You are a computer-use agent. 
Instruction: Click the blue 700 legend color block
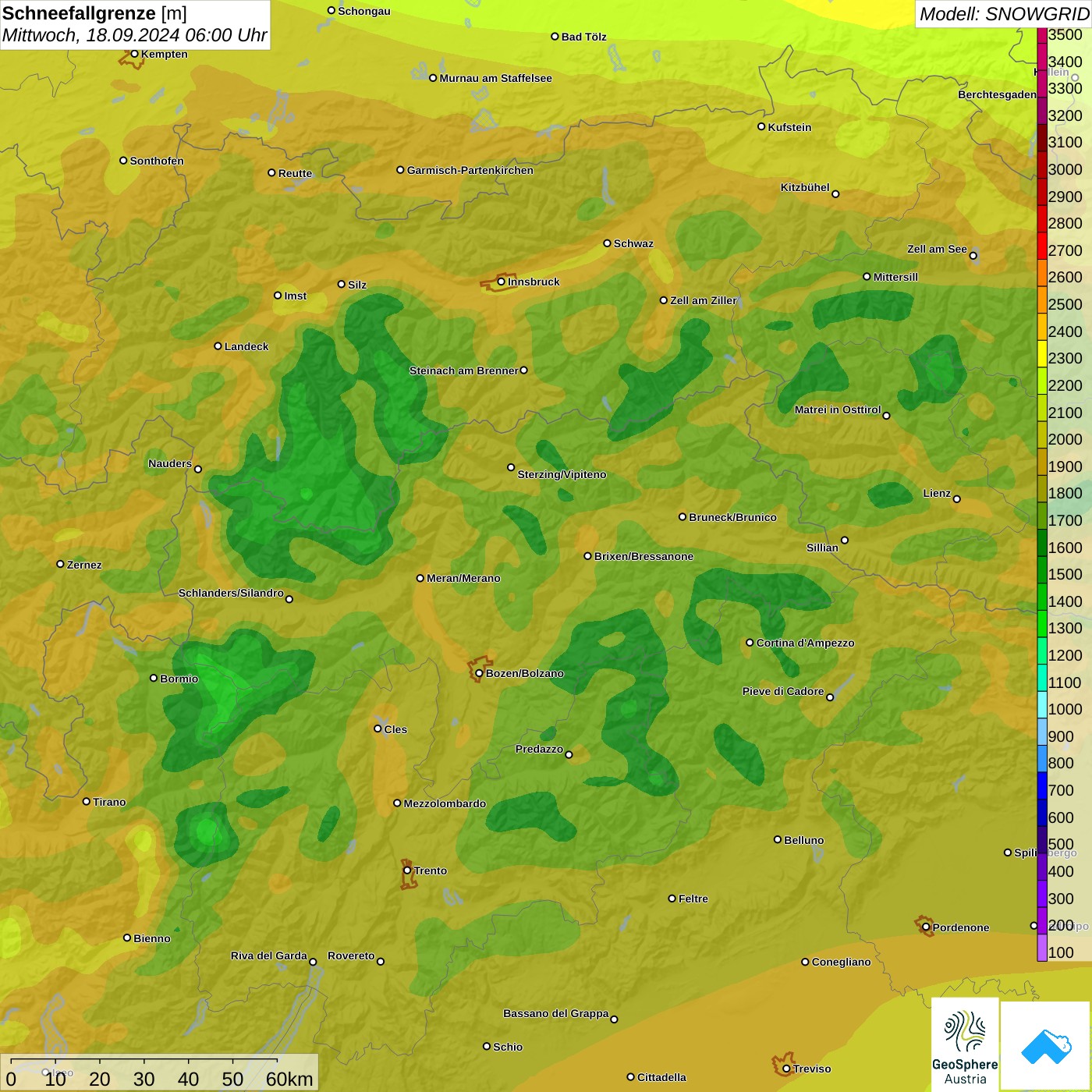click(1042, 785)
